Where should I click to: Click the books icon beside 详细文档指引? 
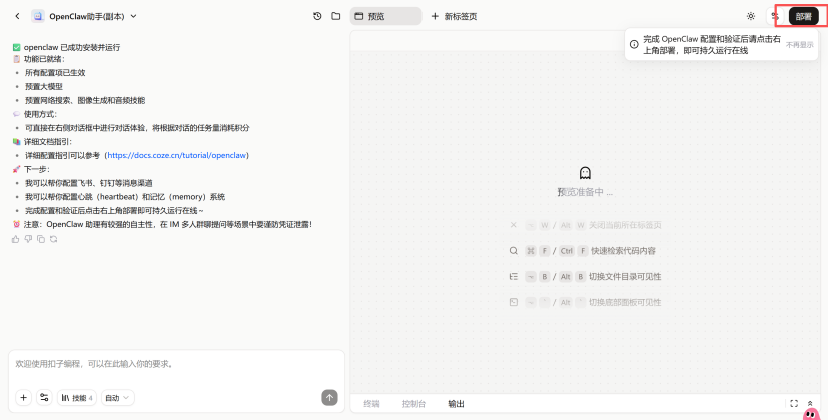point(16,142)
